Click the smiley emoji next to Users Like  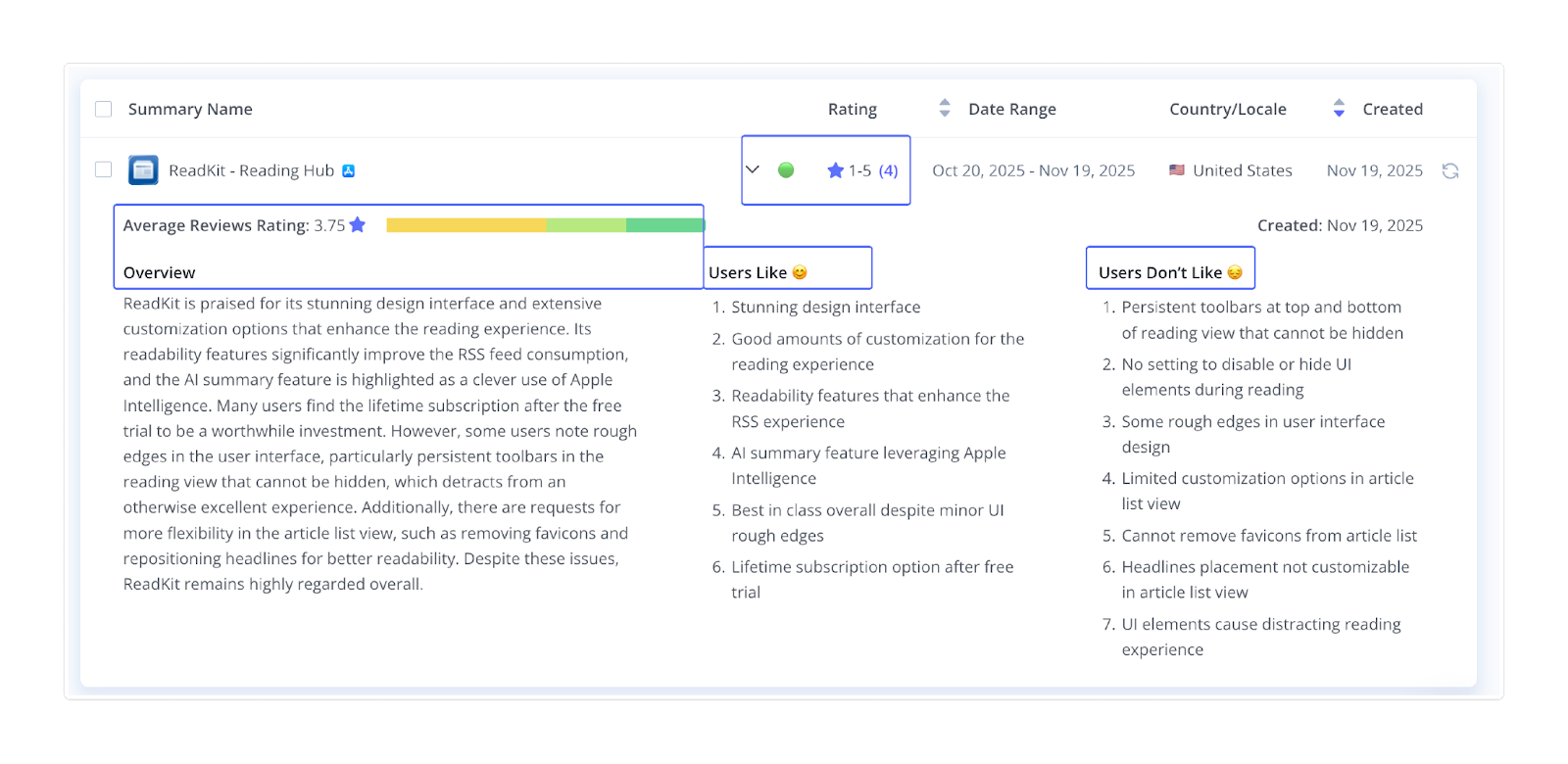[x=800, y=272]
